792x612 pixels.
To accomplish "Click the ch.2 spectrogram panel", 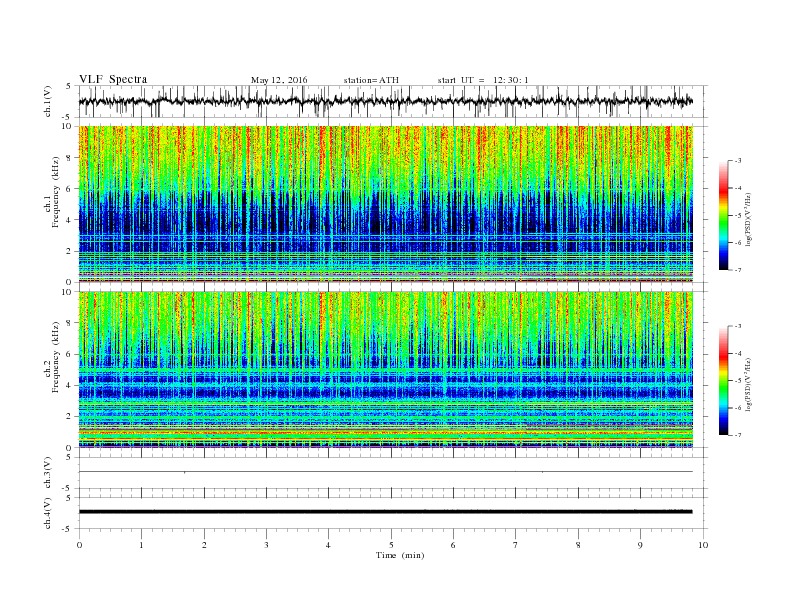I will (x=386, y=370).
